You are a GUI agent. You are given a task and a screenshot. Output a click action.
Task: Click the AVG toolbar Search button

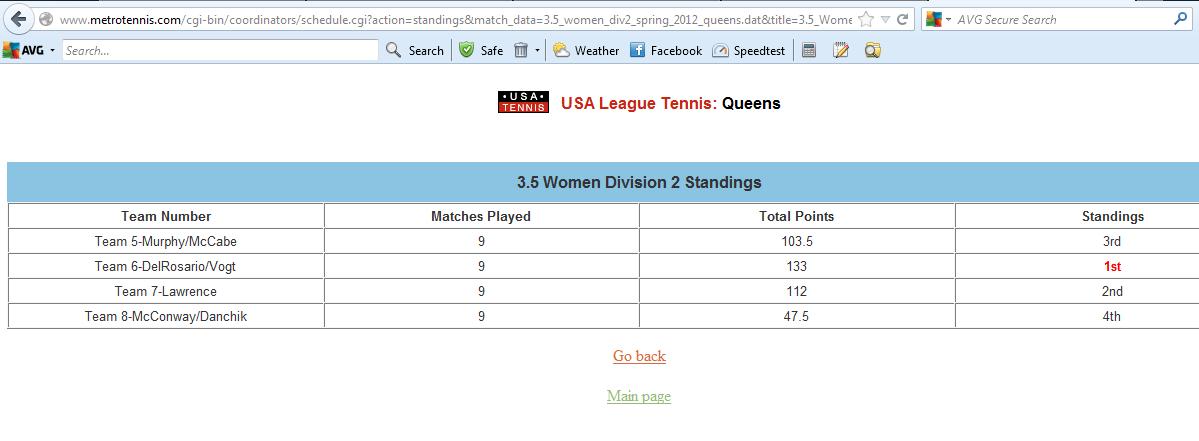[414, 50]
